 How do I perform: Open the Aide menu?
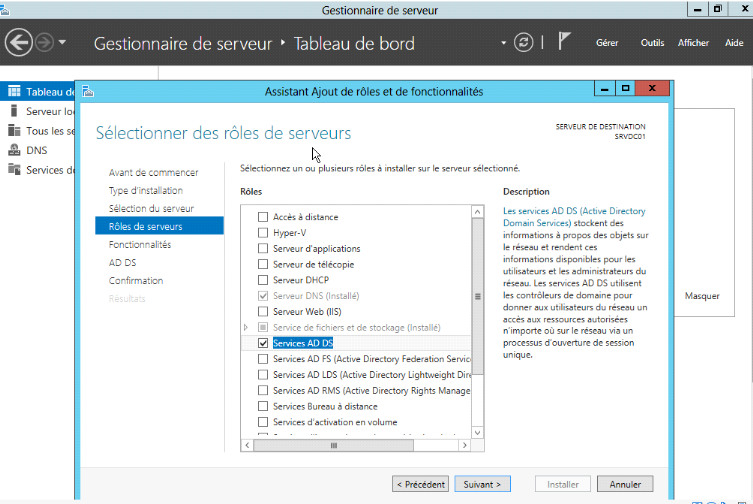pyautogui.click(x=734, y=43)
